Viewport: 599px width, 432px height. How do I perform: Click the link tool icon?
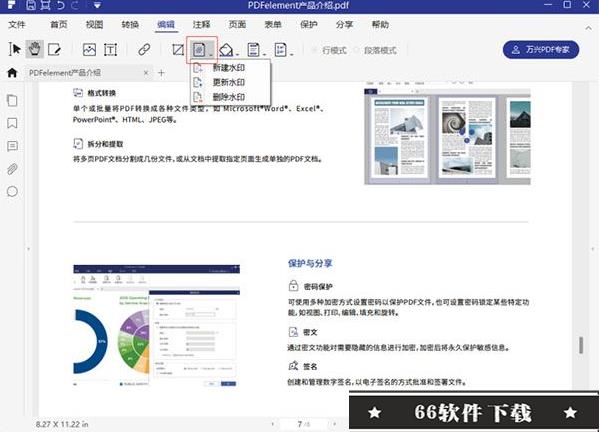144,49
